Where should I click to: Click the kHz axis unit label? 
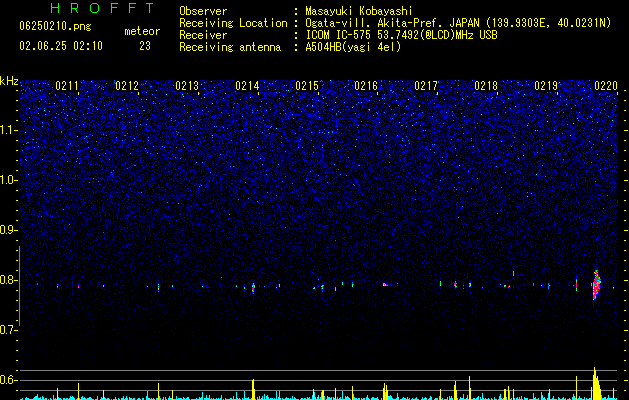(9, 81)
